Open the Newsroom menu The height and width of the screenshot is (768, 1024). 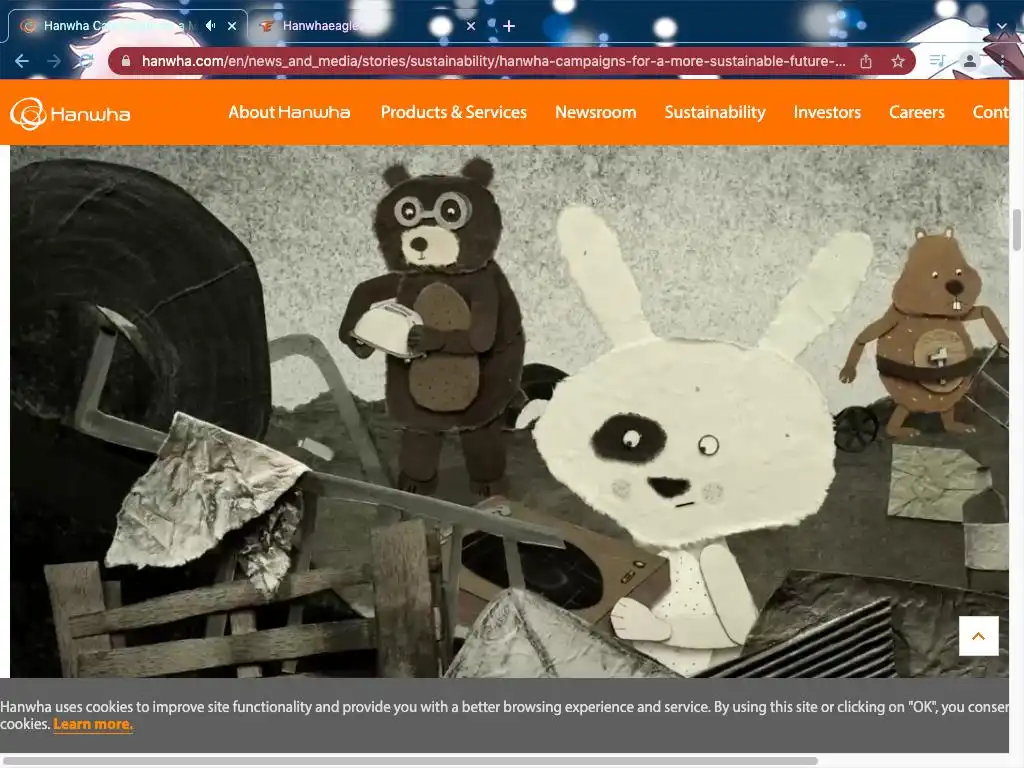point(596,112)
